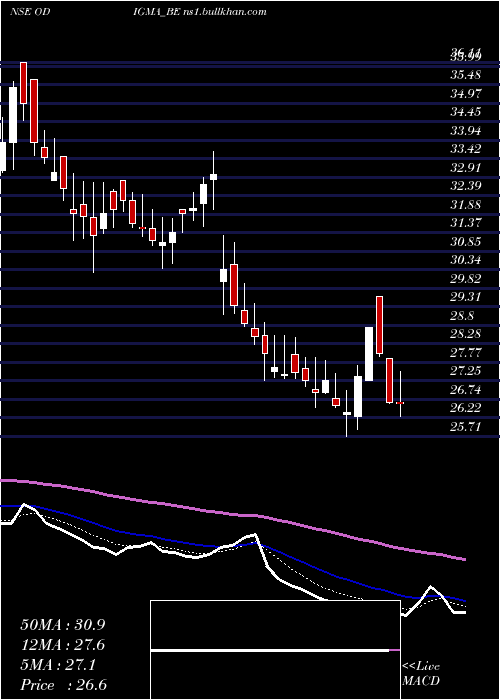Click the 31.37 price axis label
500x700 pixels.
(x=465, y=223)
